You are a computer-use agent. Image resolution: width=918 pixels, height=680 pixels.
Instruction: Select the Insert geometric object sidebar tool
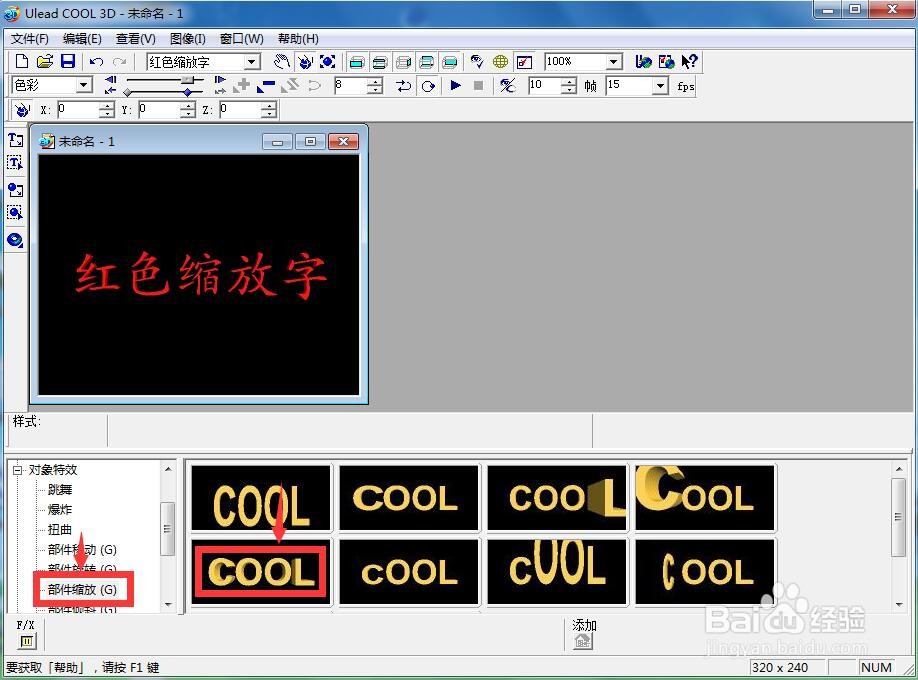pyautogui.click(x=15, y=240)
